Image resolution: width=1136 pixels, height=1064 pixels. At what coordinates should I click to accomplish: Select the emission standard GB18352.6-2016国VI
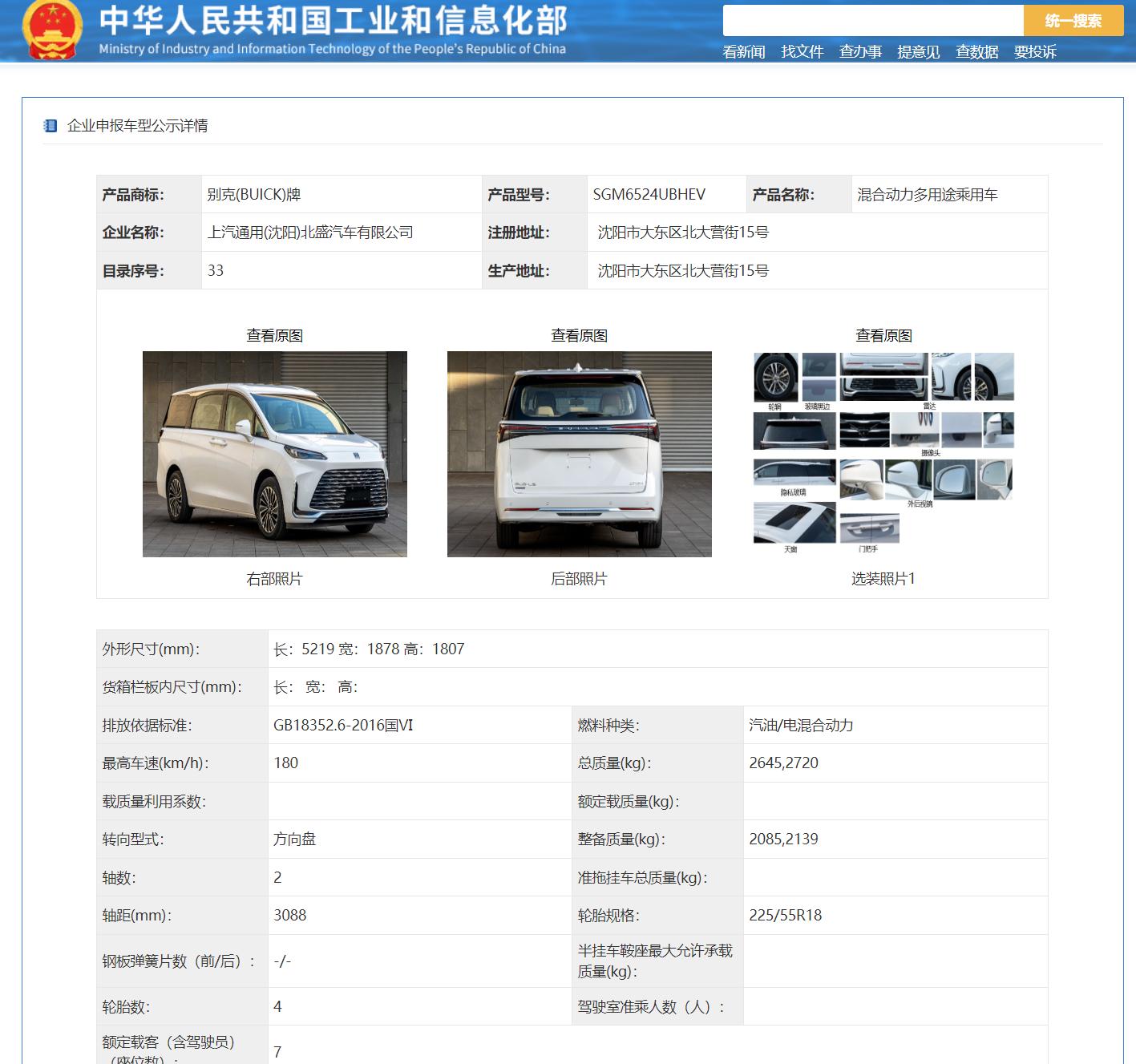343,726
